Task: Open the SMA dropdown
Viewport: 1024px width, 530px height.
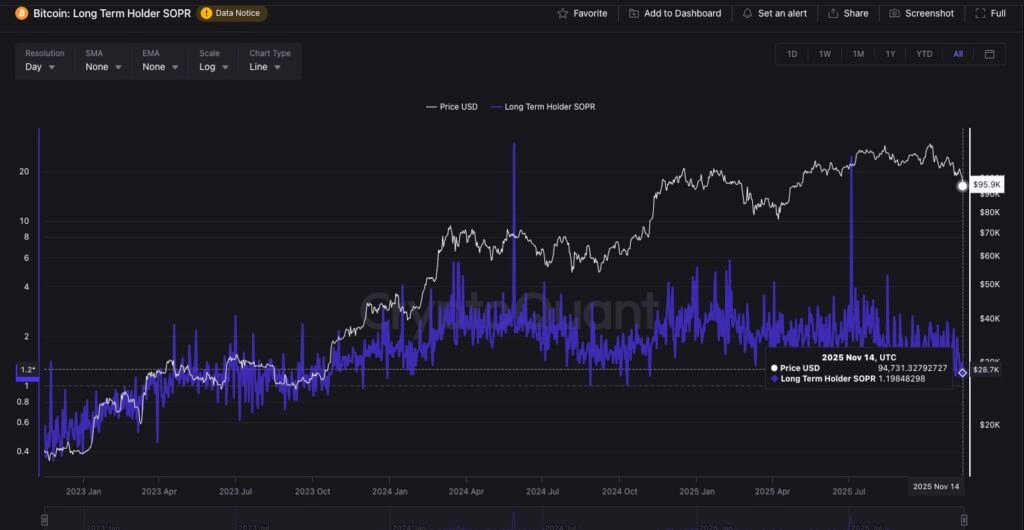Action: coord(103,67)
